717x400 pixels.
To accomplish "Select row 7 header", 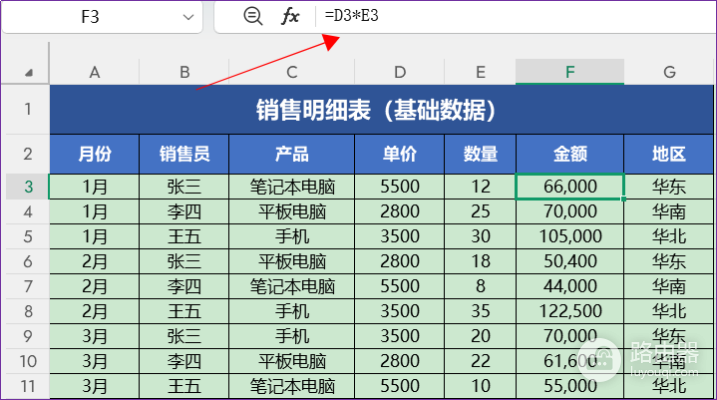I will (x=27, y=286).
